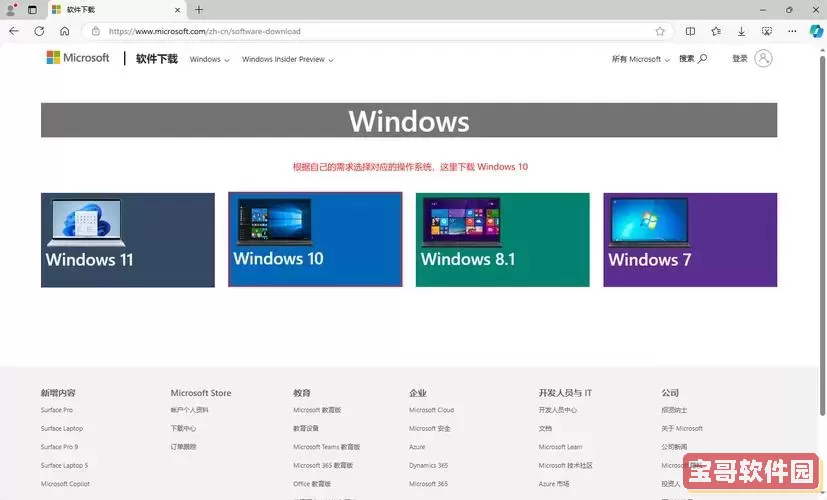Viewport: 827px width, 500px height.
Task: Select the Windows 8.1 tile
Action: click(503, 240)
